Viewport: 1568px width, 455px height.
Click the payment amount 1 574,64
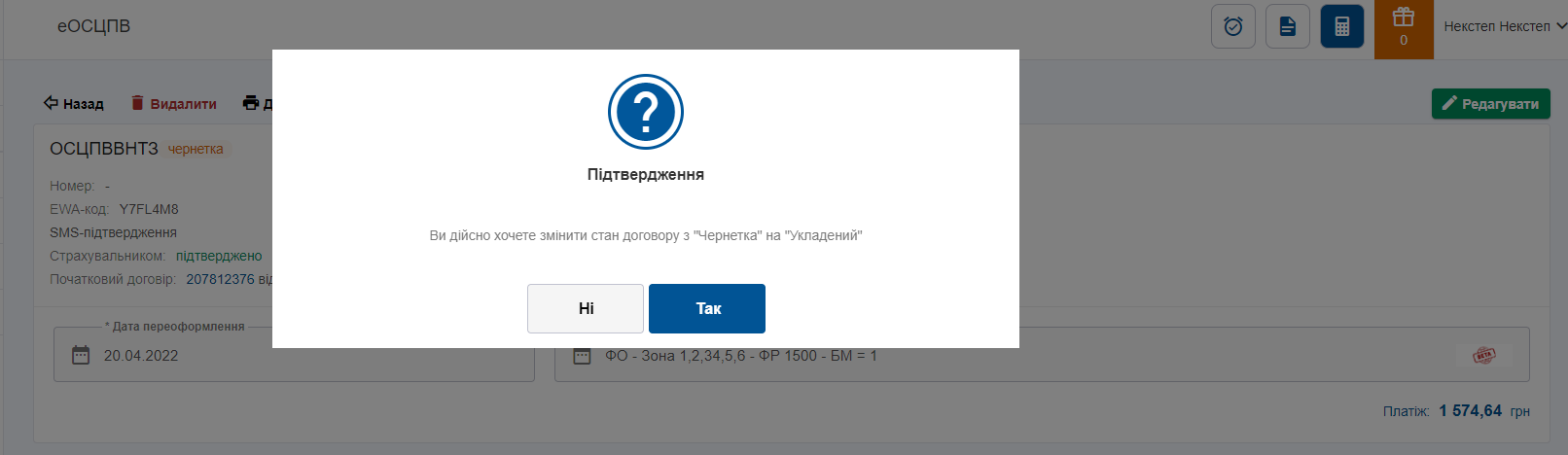[1470, 411]
